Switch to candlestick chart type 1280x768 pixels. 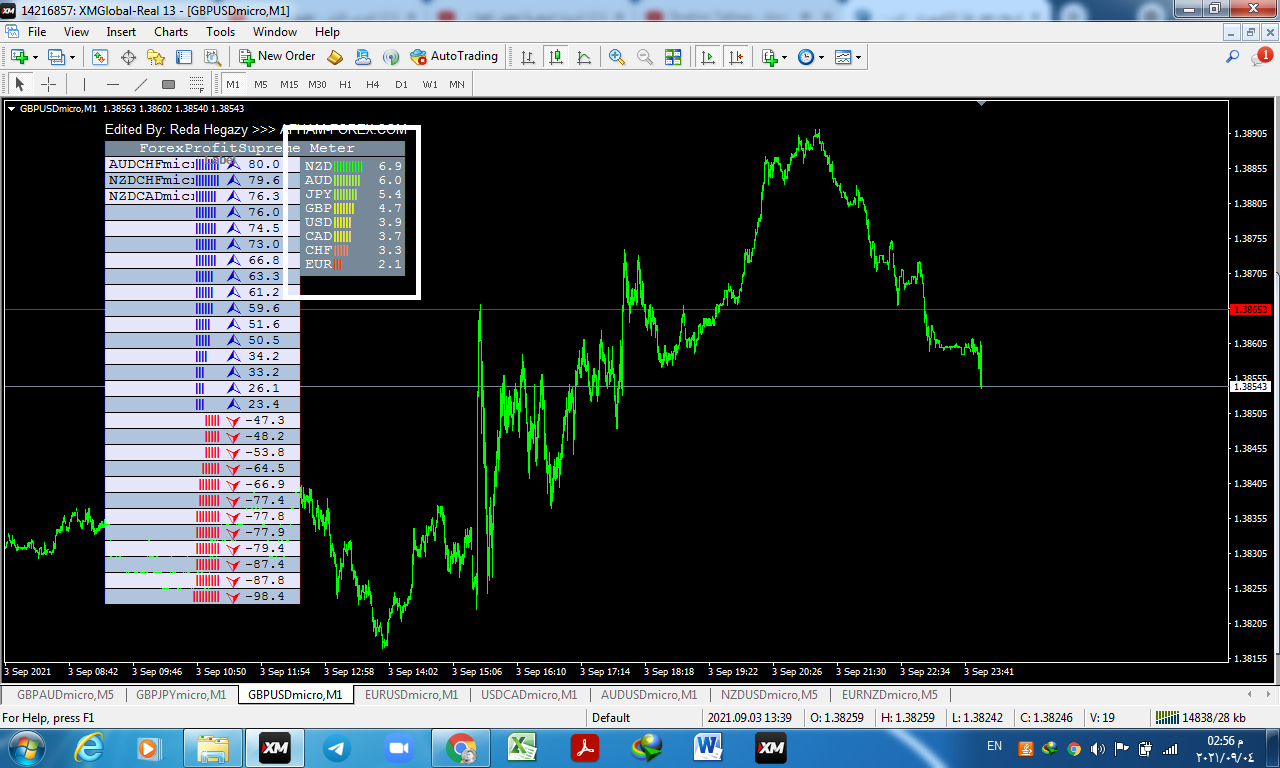(556, 57)
